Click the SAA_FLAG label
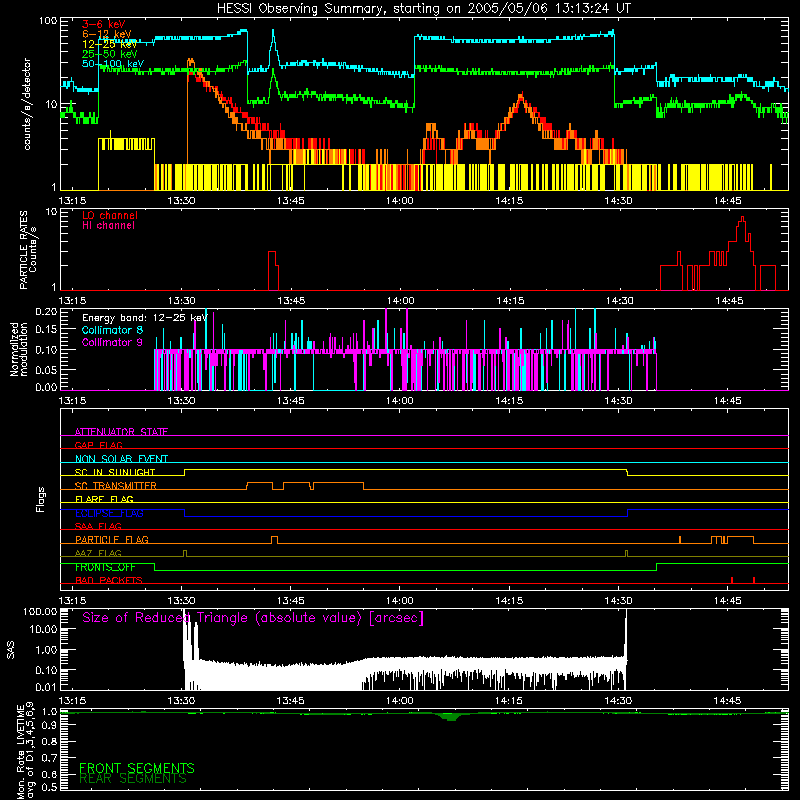The width and height of the screenshot is (800, 800). pyautogui.click(x=98, y=526)
